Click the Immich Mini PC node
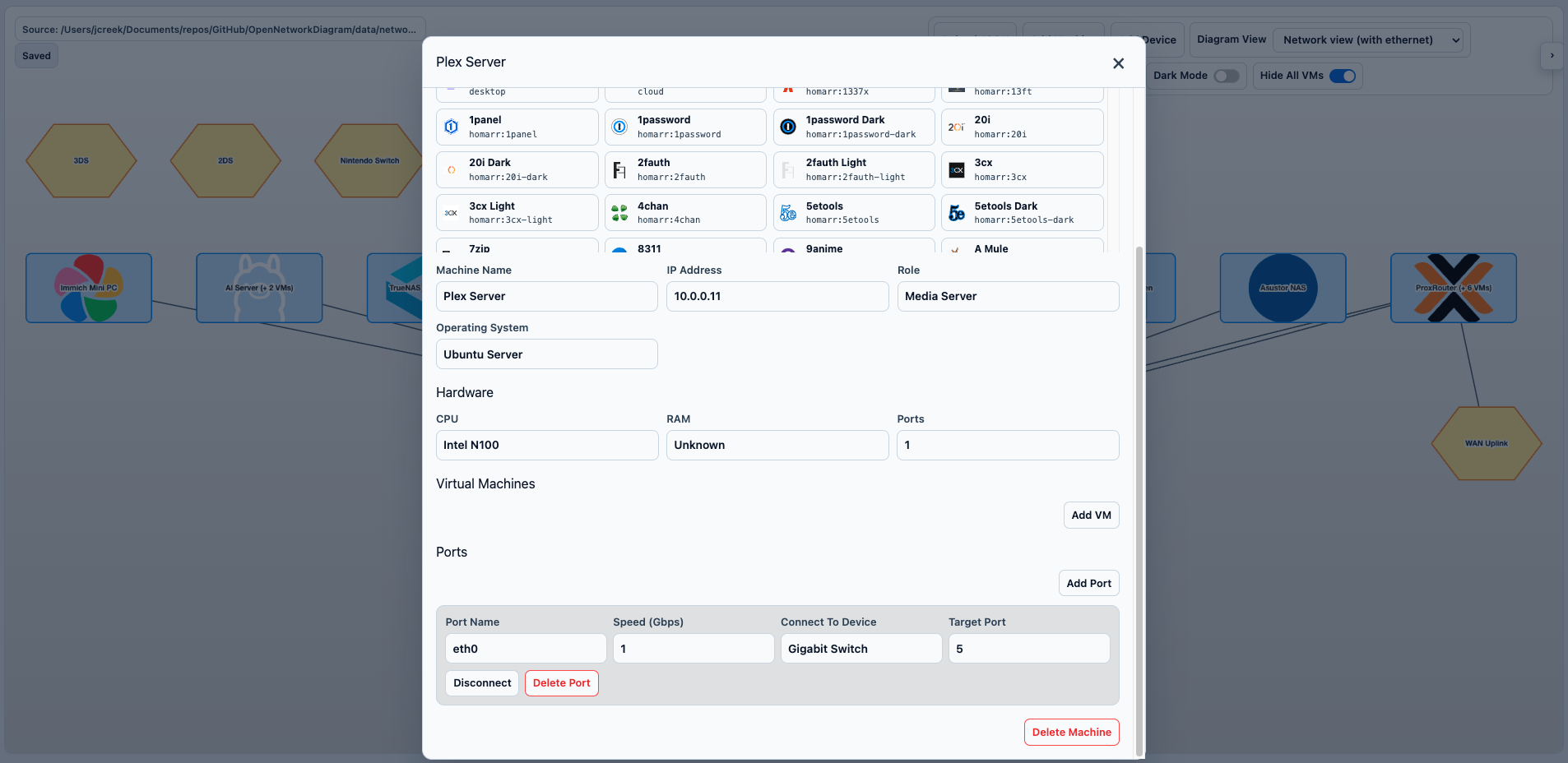The width and height of the screenshot is (1568, 763). (89, 288)
